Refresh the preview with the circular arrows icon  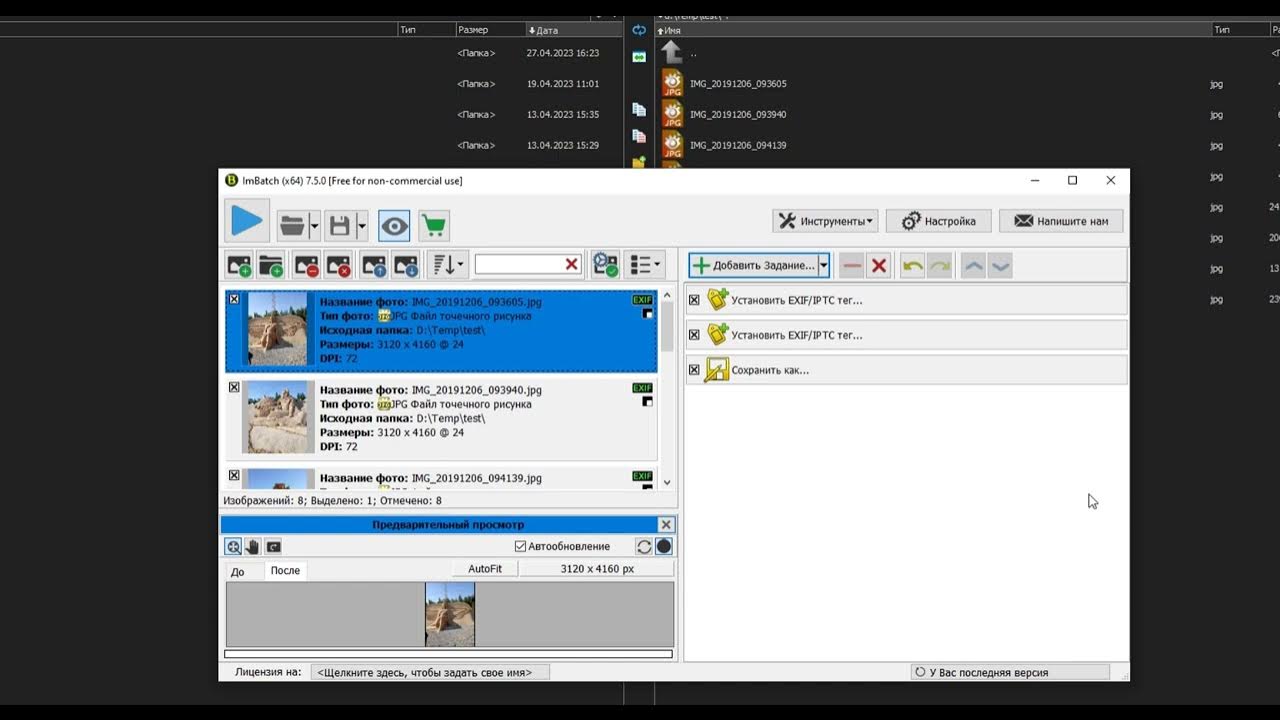click(x=644, y=547)
